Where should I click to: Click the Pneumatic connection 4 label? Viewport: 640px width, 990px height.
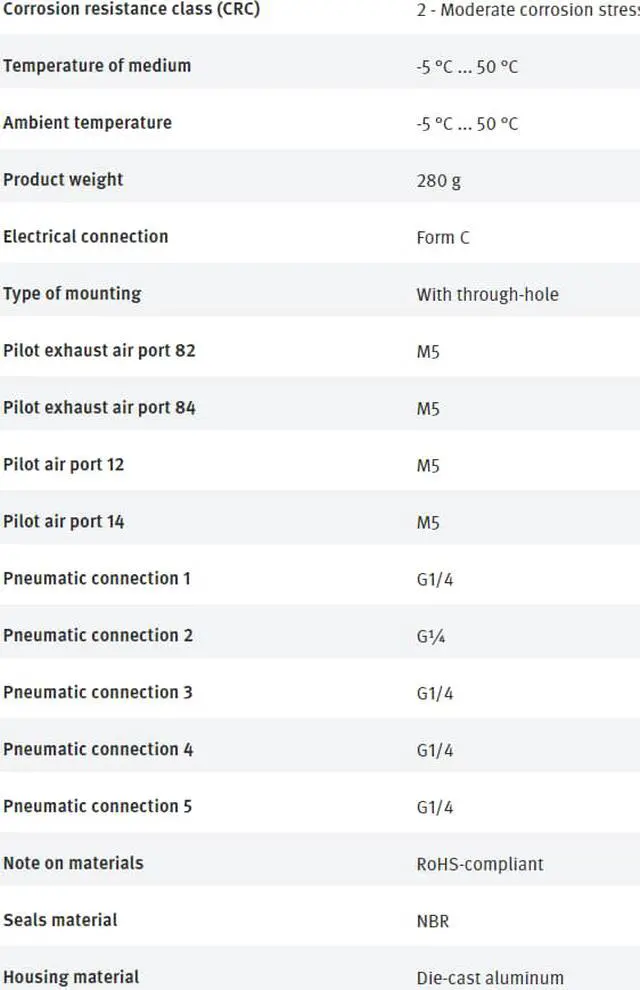(x=98, y=749)
